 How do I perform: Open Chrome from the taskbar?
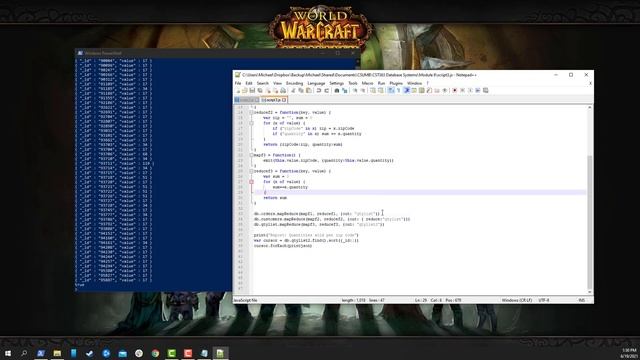pyautogui.click(x=155, y=353)
